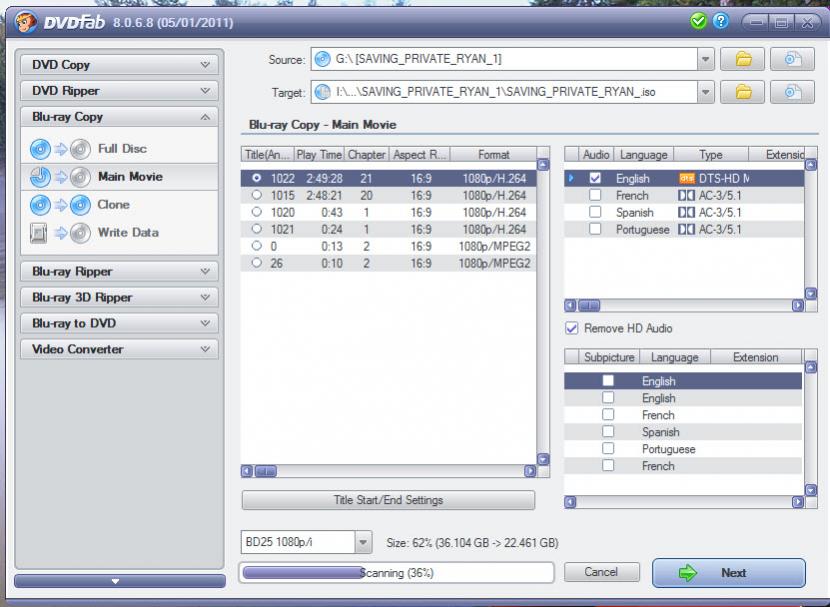
Task: Choose the Clone copy mode
Action: [x=113, y=205]
